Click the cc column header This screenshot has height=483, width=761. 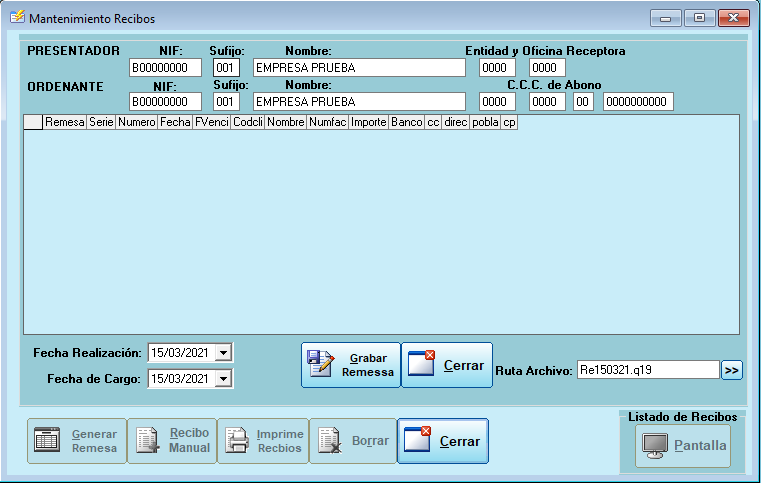tap(433, 122)
